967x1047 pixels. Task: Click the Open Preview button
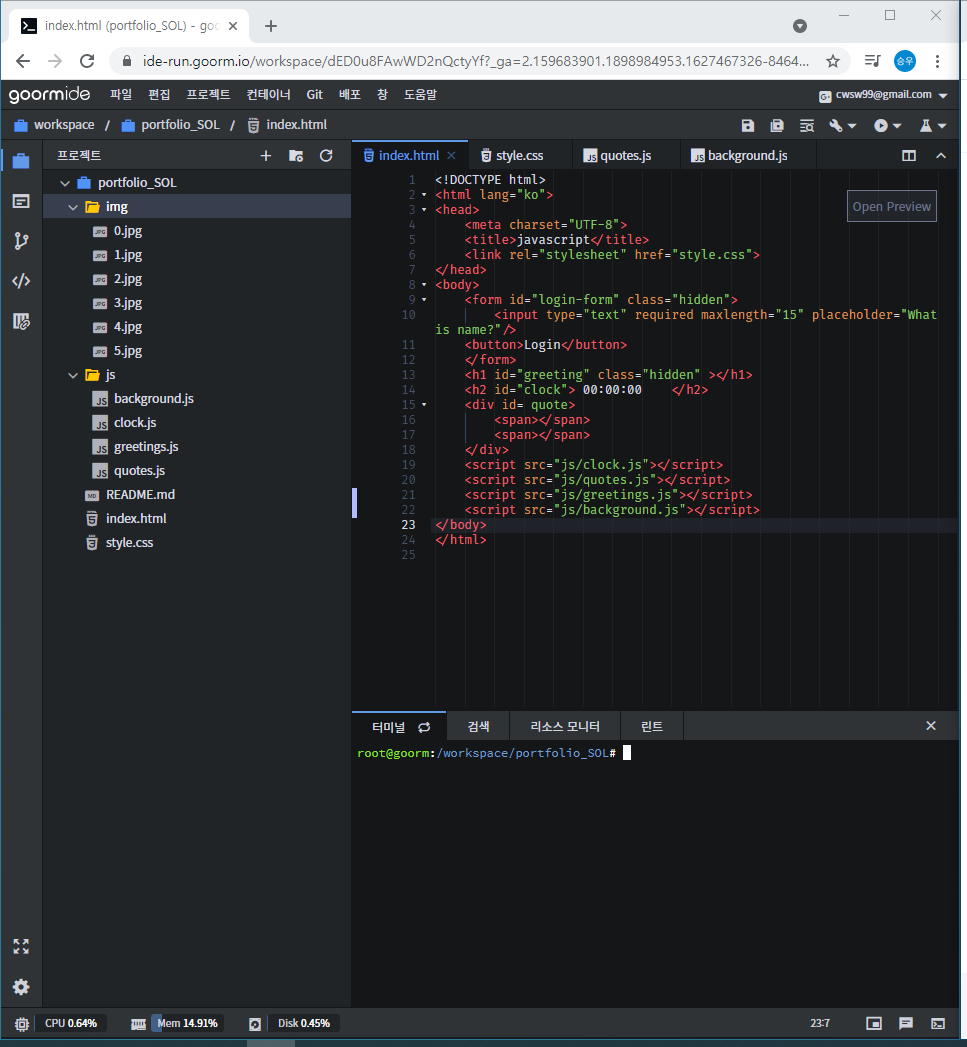coord(892,206)
